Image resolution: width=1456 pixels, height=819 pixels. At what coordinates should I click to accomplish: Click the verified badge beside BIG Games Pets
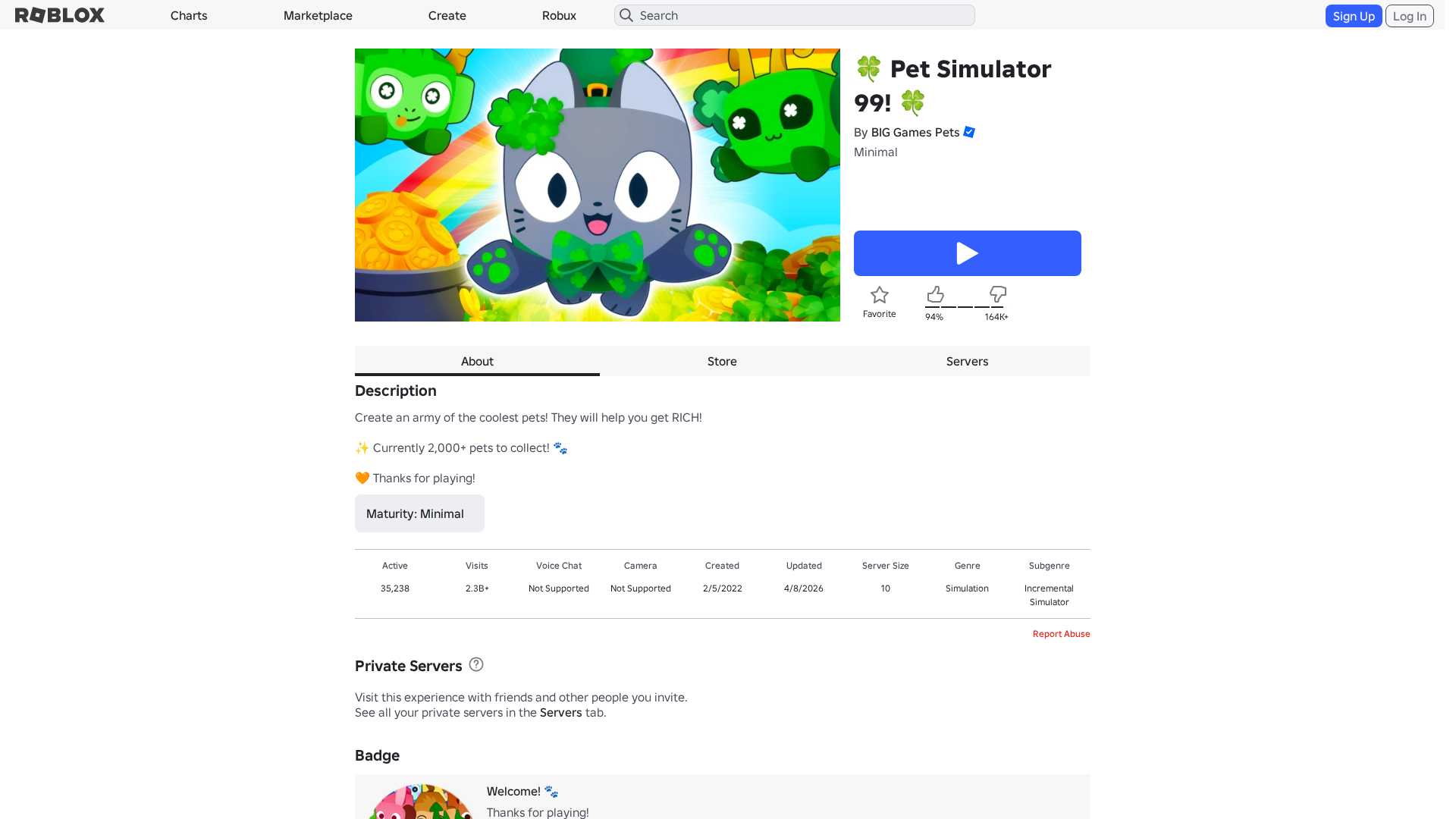tap(969, 132)
